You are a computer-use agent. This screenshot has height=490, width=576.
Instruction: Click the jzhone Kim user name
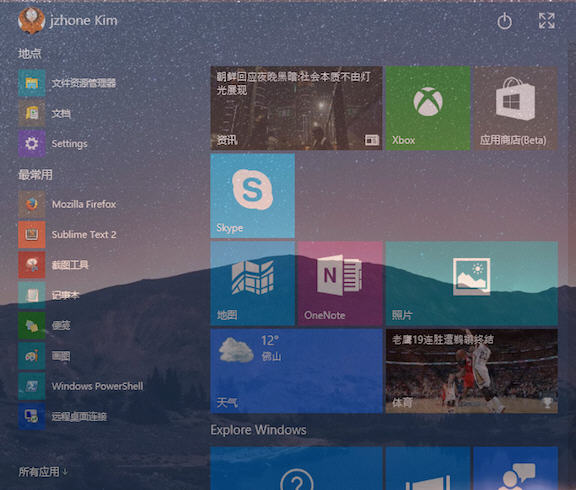pos(83,21)
